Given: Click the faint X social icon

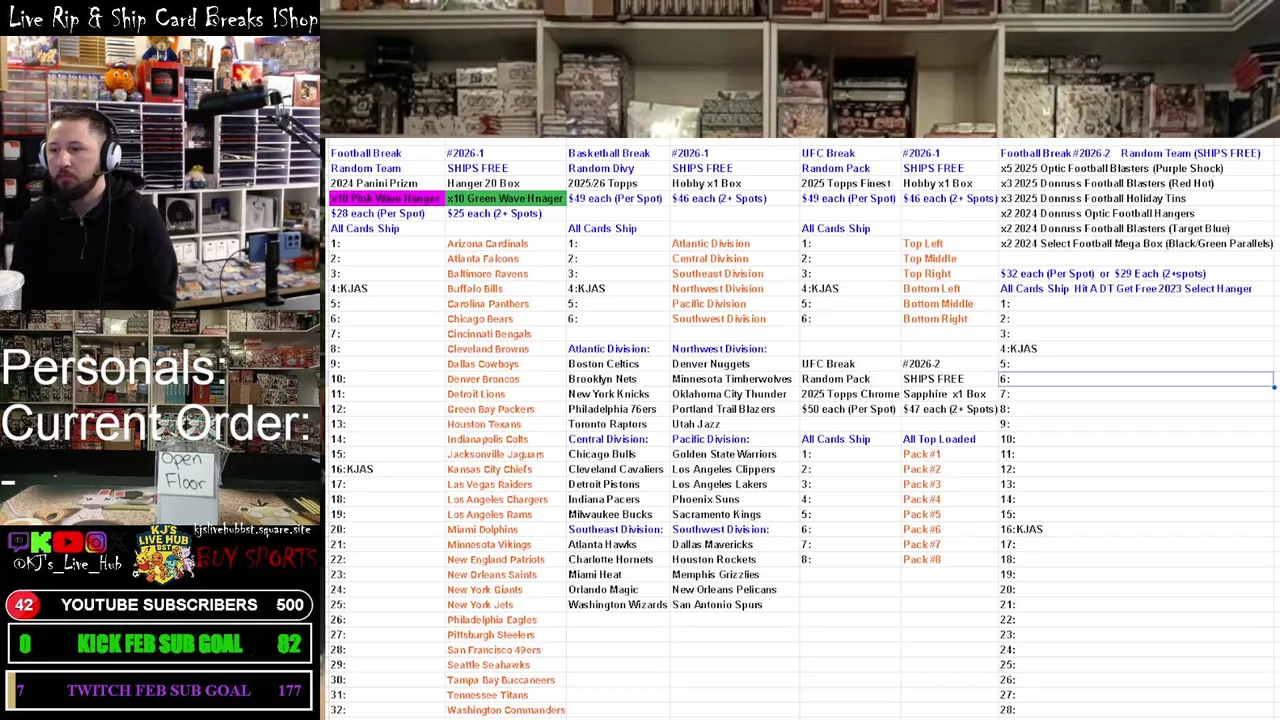Looking at the screenshot, I should (120, 543).
